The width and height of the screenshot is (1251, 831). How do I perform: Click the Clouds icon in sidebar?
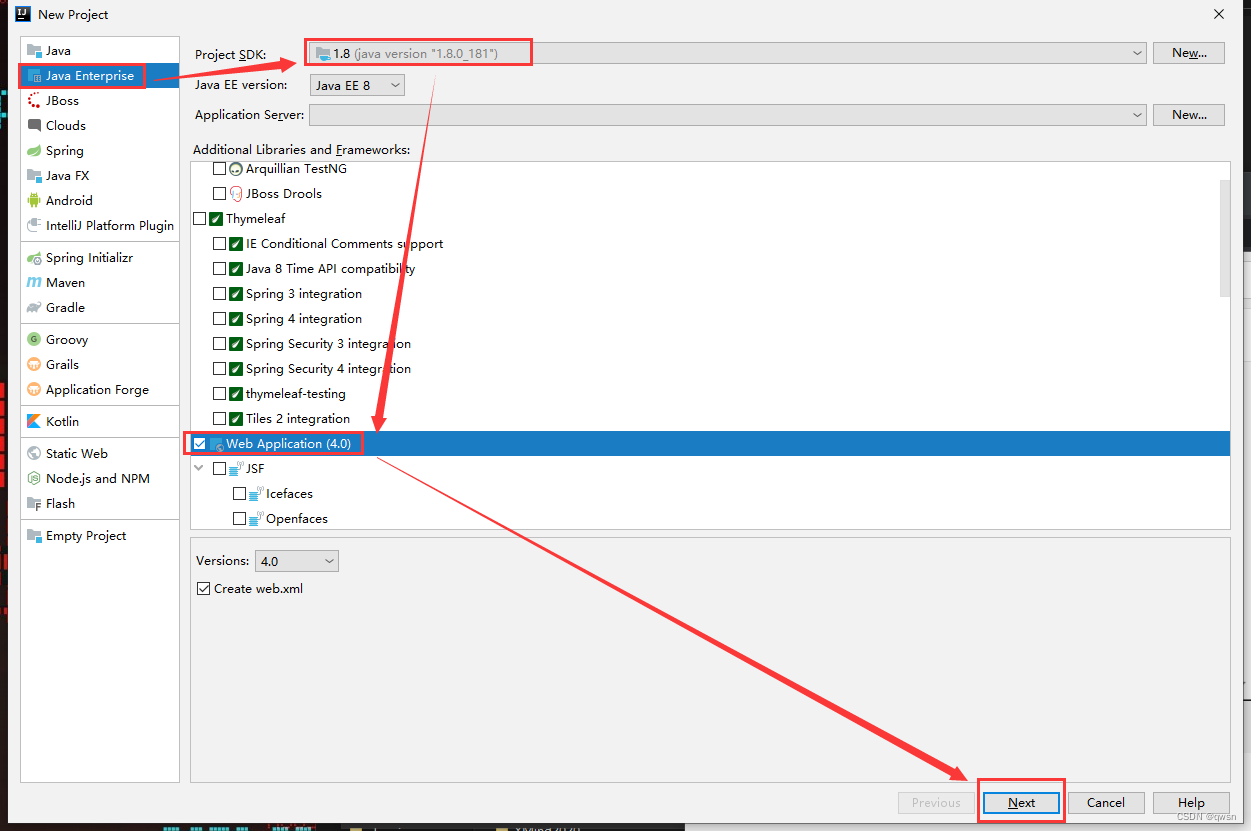click(x=35, y=125)
